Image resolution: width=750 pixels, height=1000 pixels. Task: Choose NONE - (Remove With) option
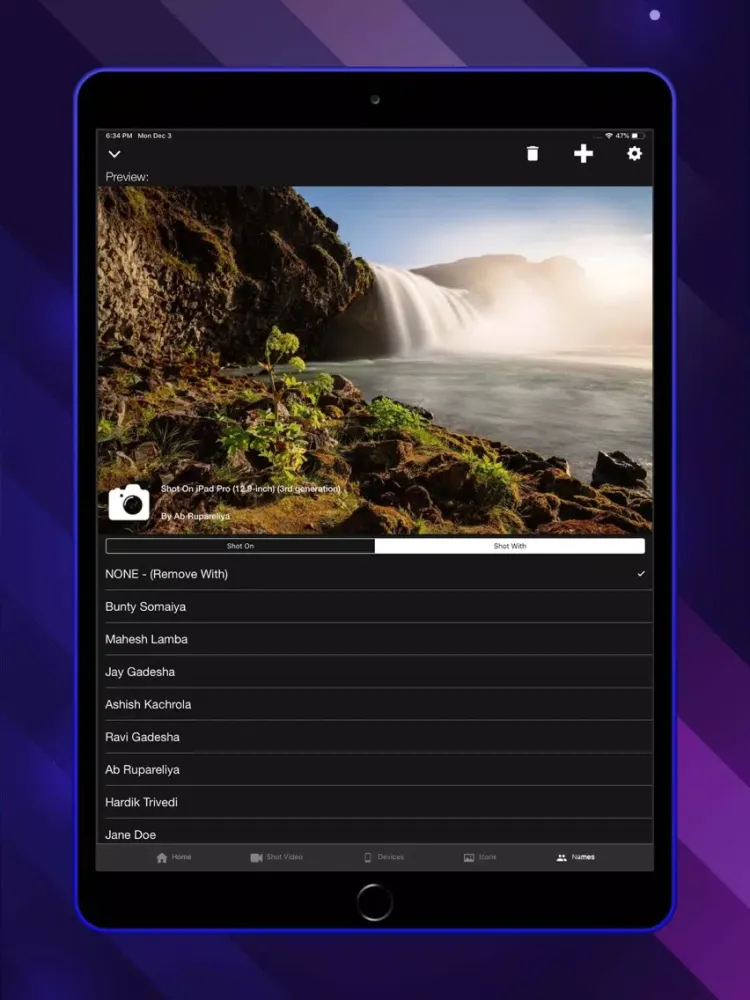[375, 574]
